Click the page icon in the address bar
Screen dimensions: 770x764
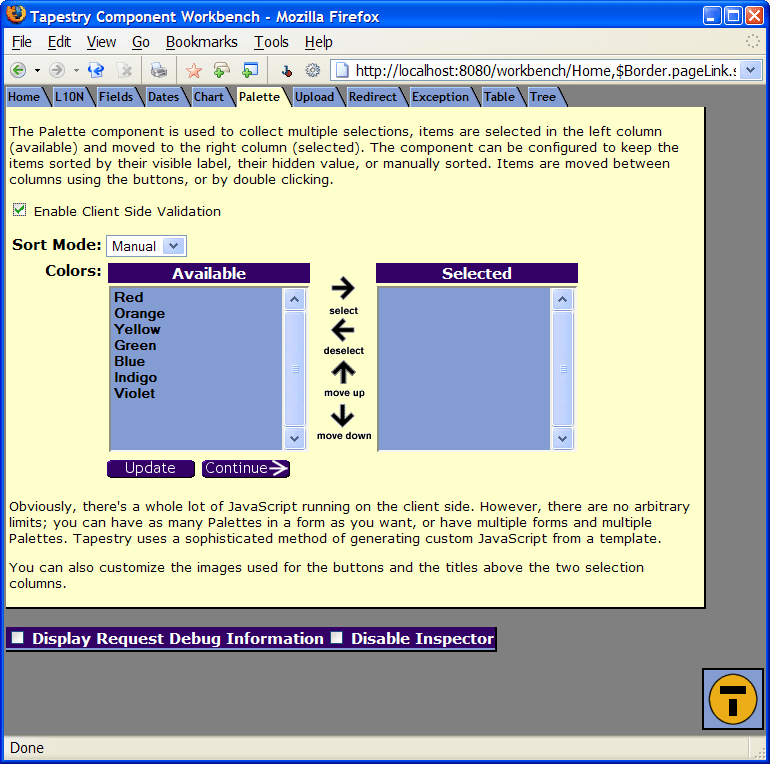click(x=342, y=70)
